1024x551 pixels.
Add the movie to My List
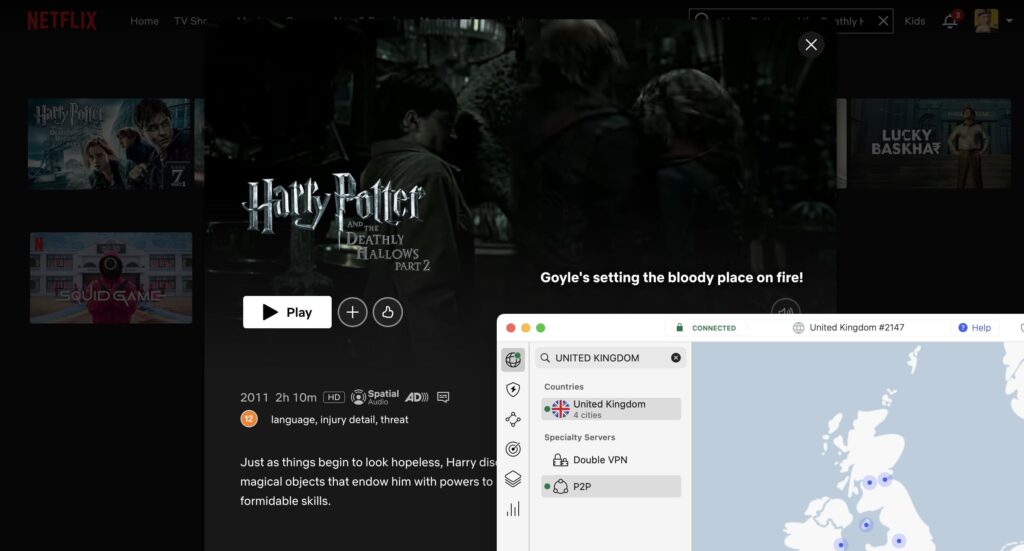pyautogui.click(x=353, y=312)
